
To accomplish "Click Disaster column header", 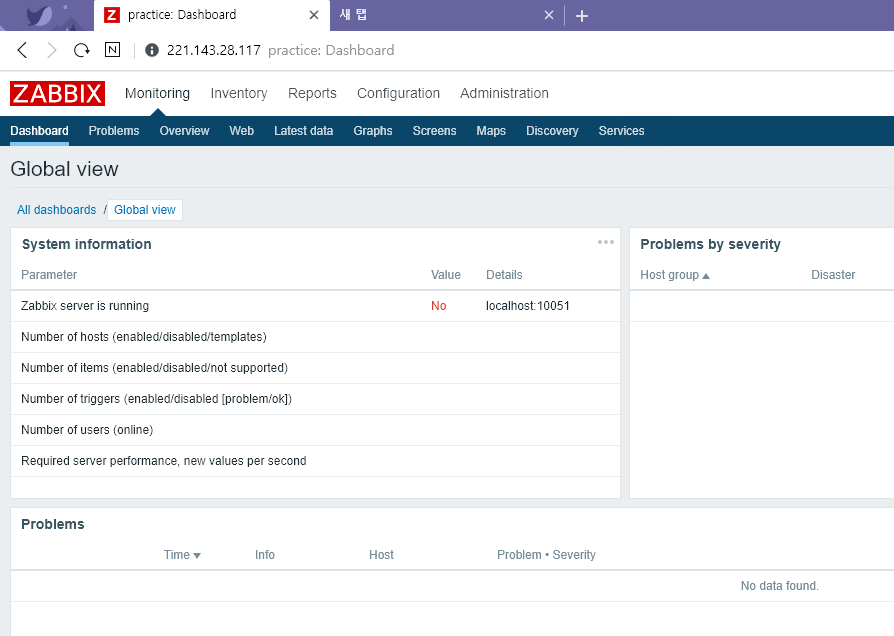I will click(833, 275).
